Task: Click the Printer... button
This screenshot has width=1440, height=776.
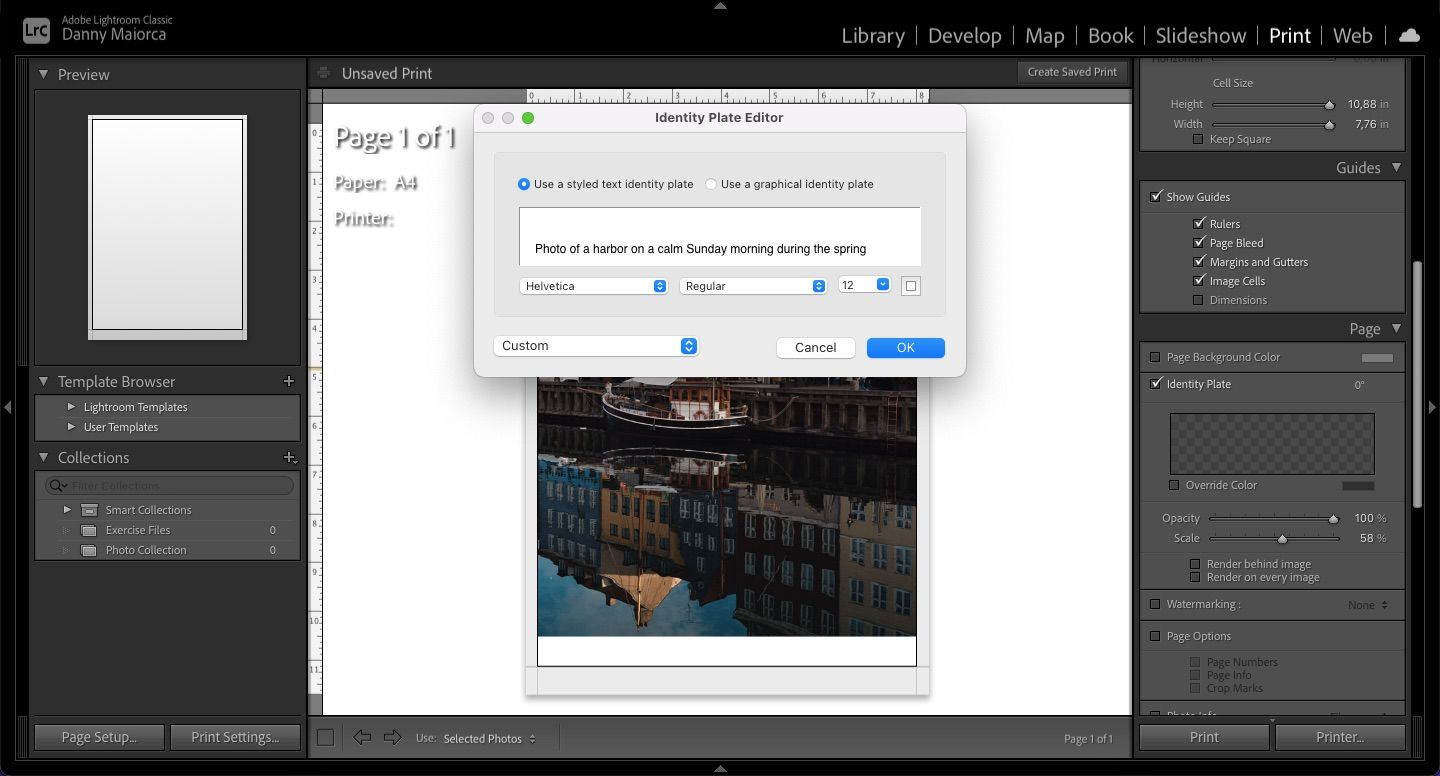Action: click(x=1340, y=737)
